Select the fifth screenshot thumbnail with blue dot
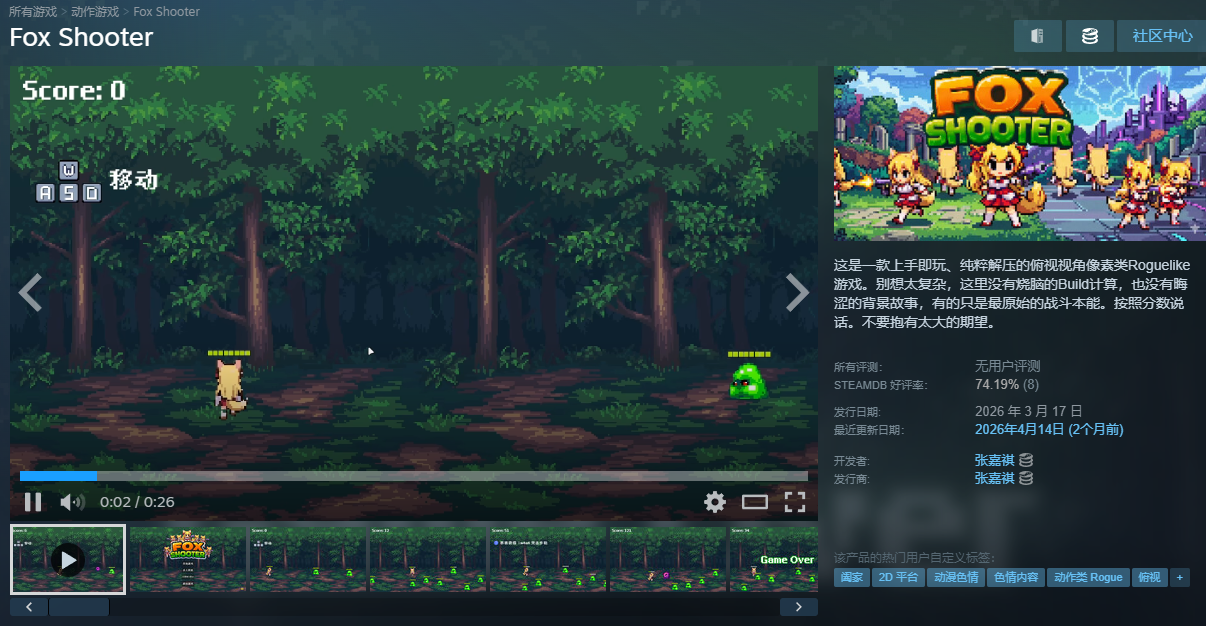This screenshot has width=1206, height=626. pyautogui.click(x=547, y=559)
